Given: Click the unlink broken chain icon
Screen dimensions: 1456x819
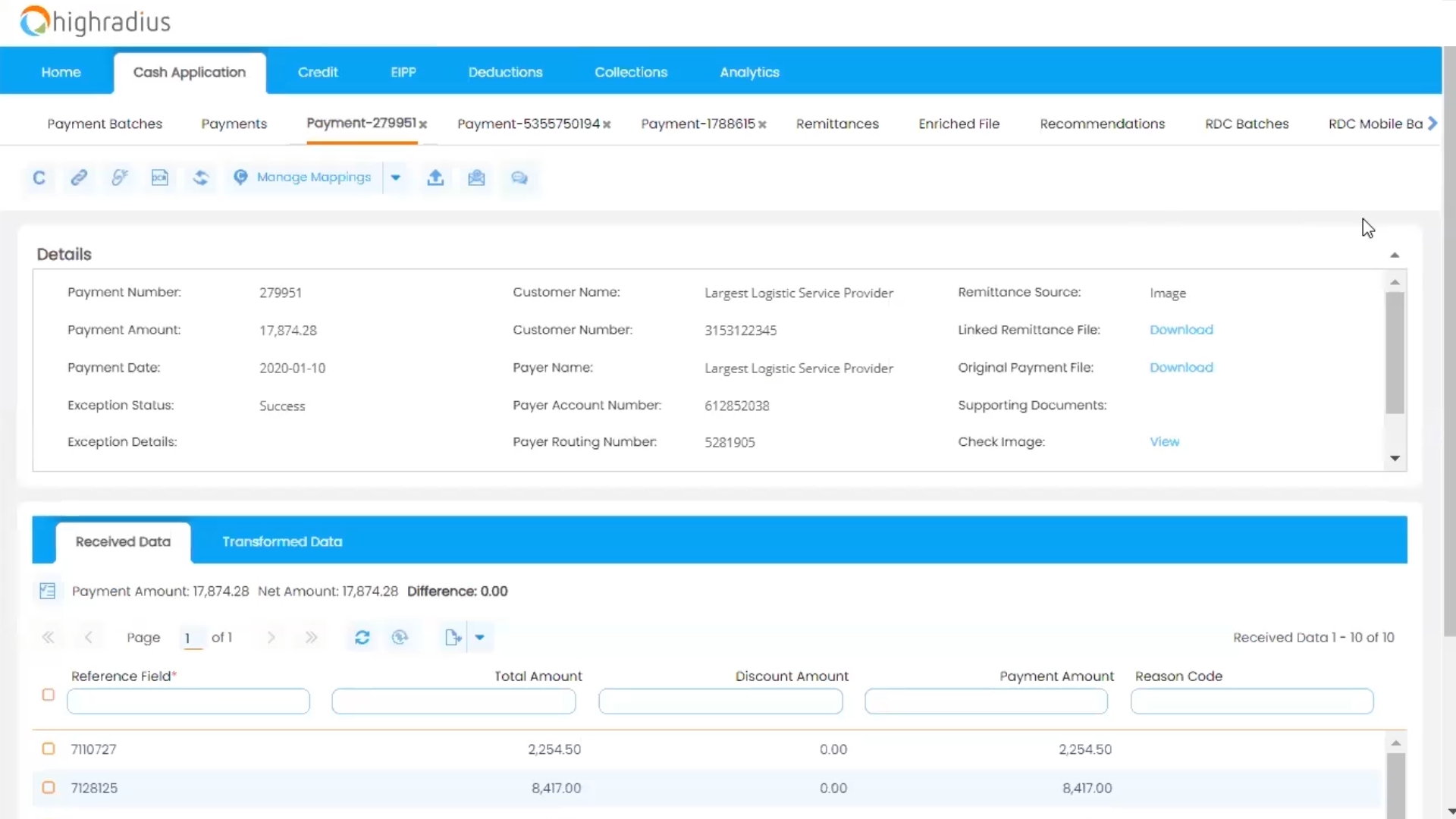Looking at the screenshot, I should point(119,177).
